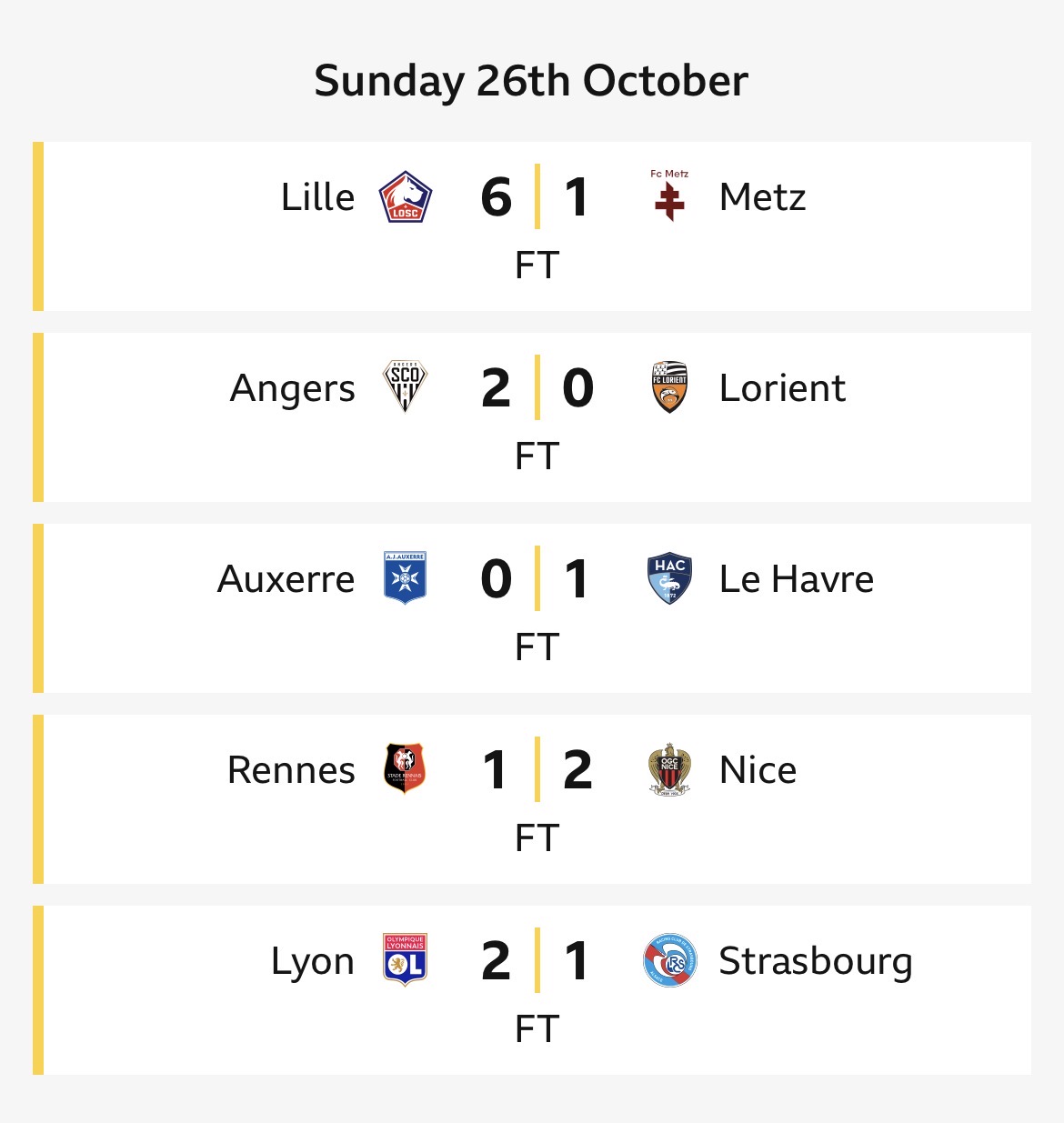
Task: Click the Sunday 26th October heading
Action: pyautogui.click(x=531, y=81)
